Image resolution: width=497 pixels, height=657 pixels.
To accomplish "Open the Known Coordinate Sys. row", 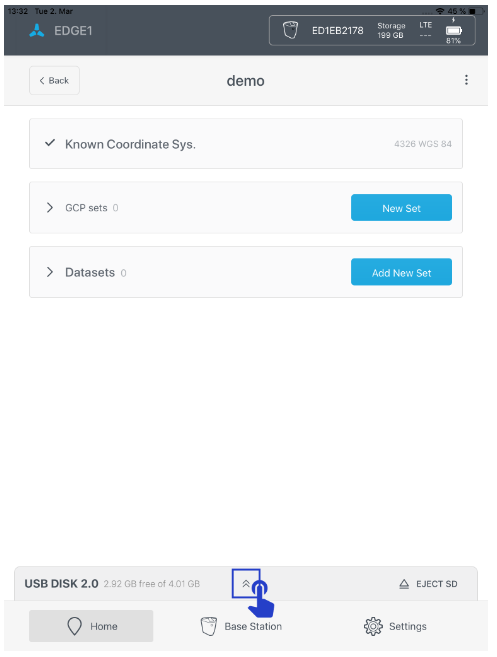I will pos(246,144).
